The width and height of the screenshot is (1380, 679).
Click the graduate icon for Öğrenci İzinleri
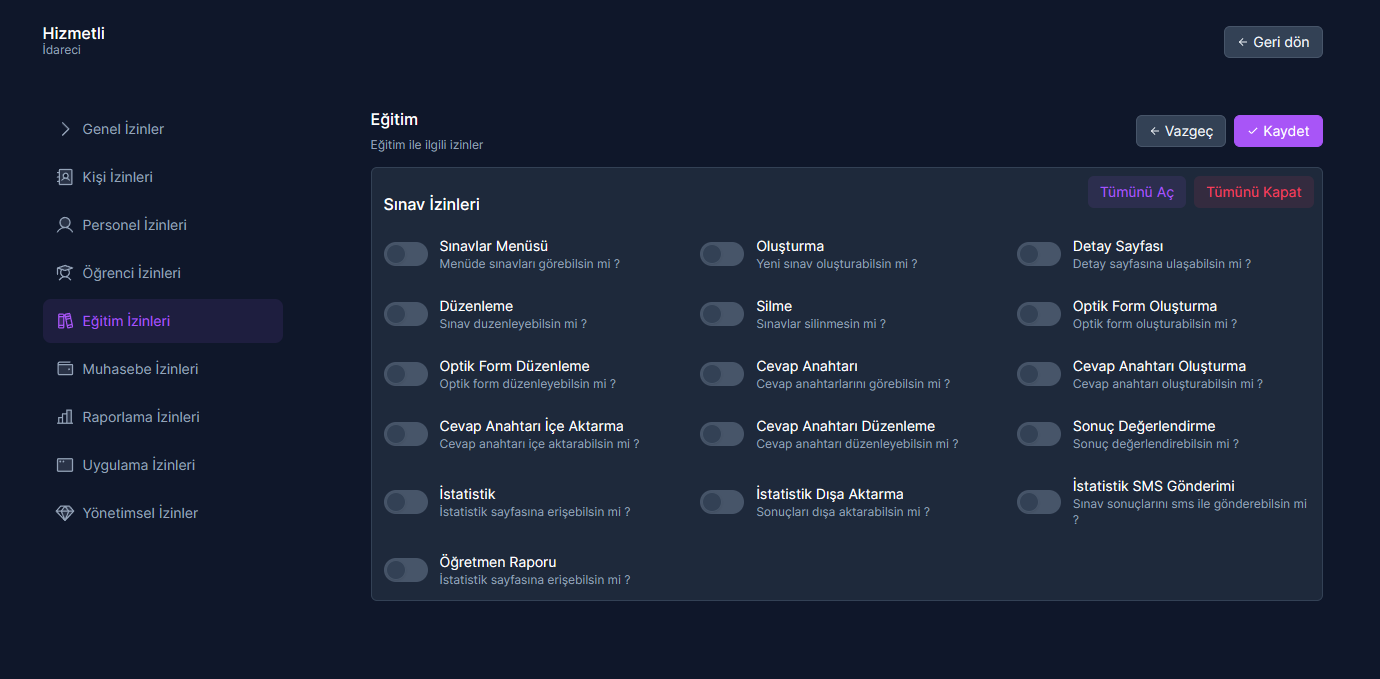coord(65,273)
